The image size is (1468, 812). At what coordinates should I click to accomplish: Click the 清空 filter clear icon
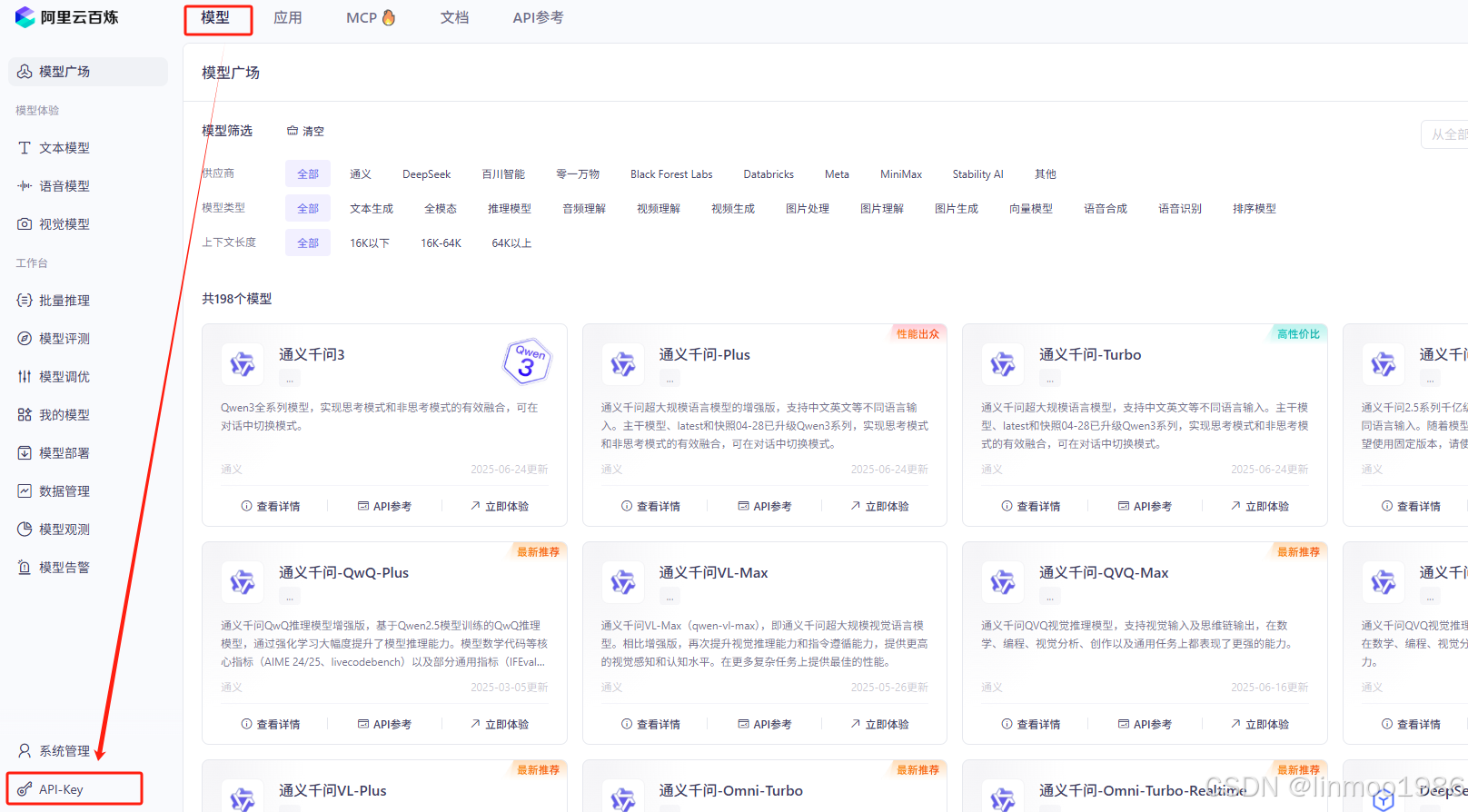click(x=293, y=131)
